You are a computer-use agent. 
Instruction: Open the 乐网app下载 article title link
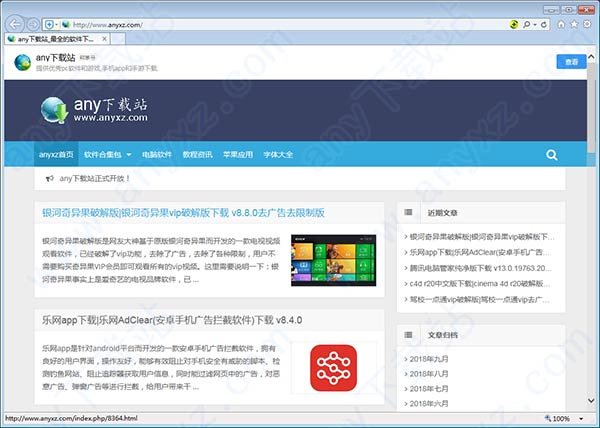(172, 320)
